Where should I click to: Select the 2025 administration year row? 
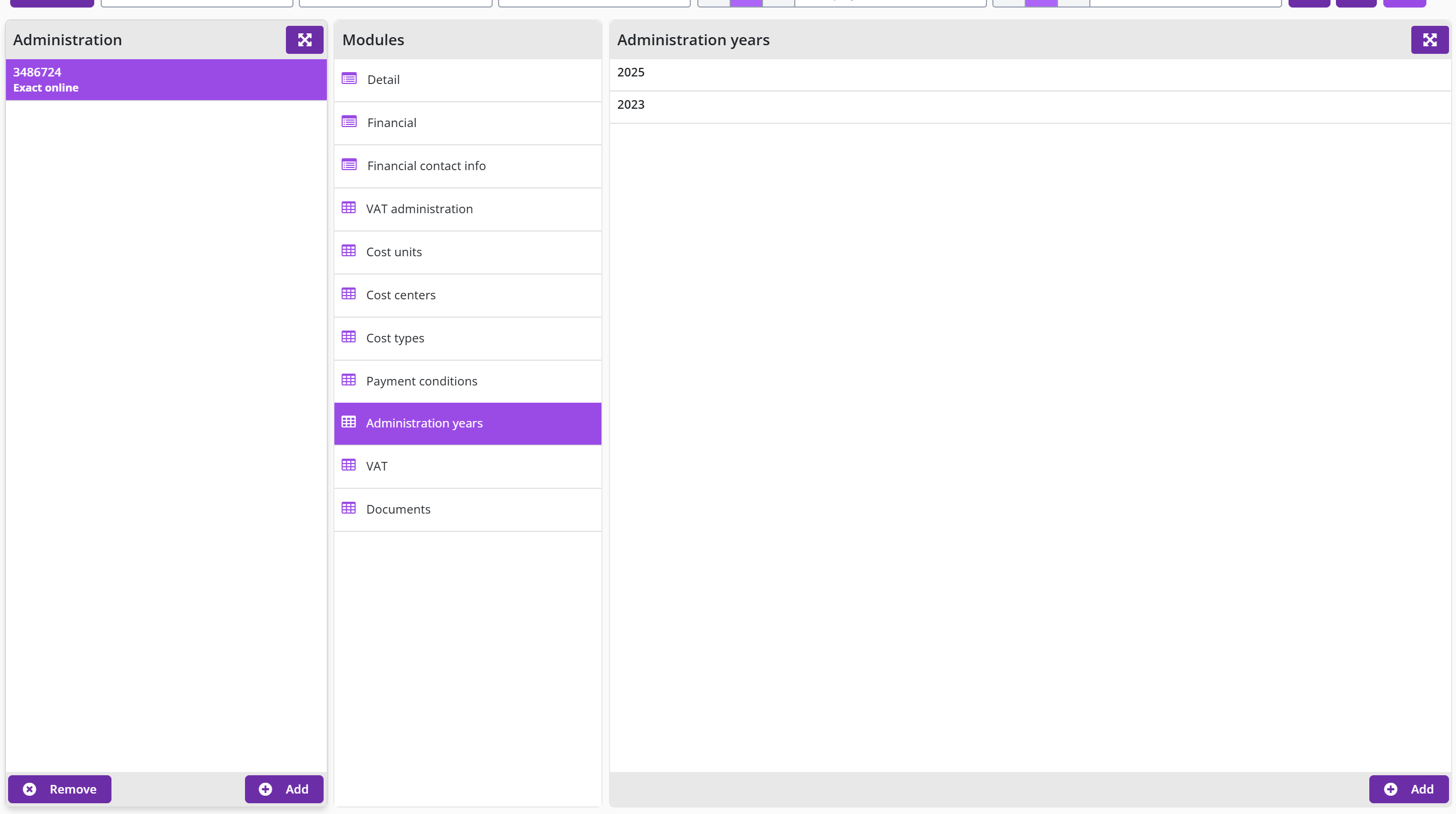click(x=1030, y=75)
